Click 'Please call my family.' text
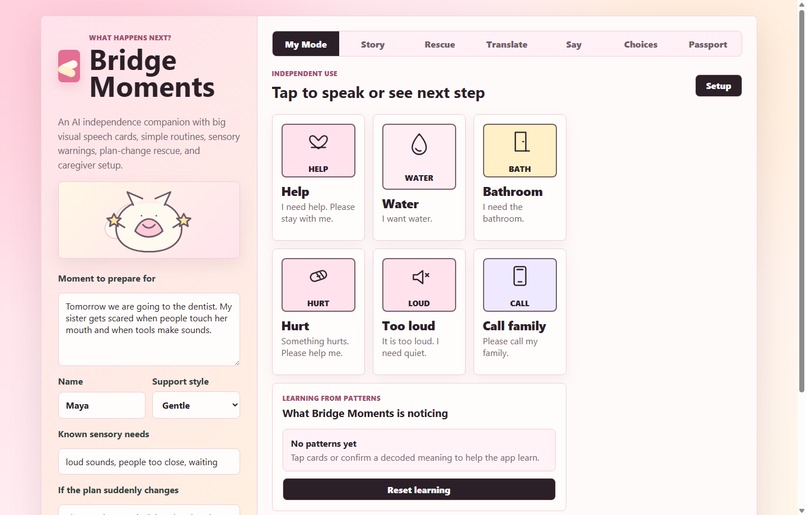 click(510, 347)
